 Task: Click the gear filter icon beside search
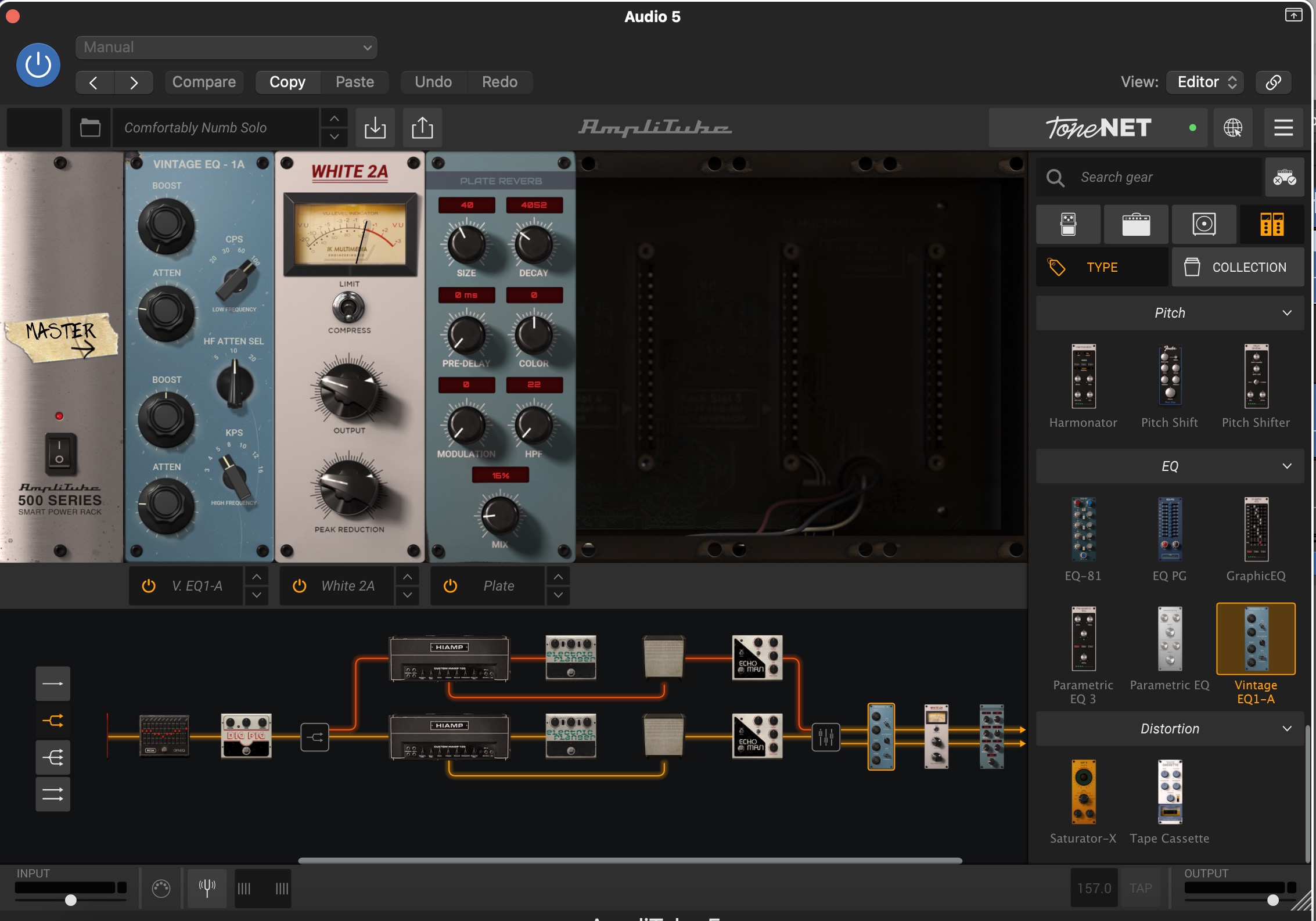tap(1285, 177)
